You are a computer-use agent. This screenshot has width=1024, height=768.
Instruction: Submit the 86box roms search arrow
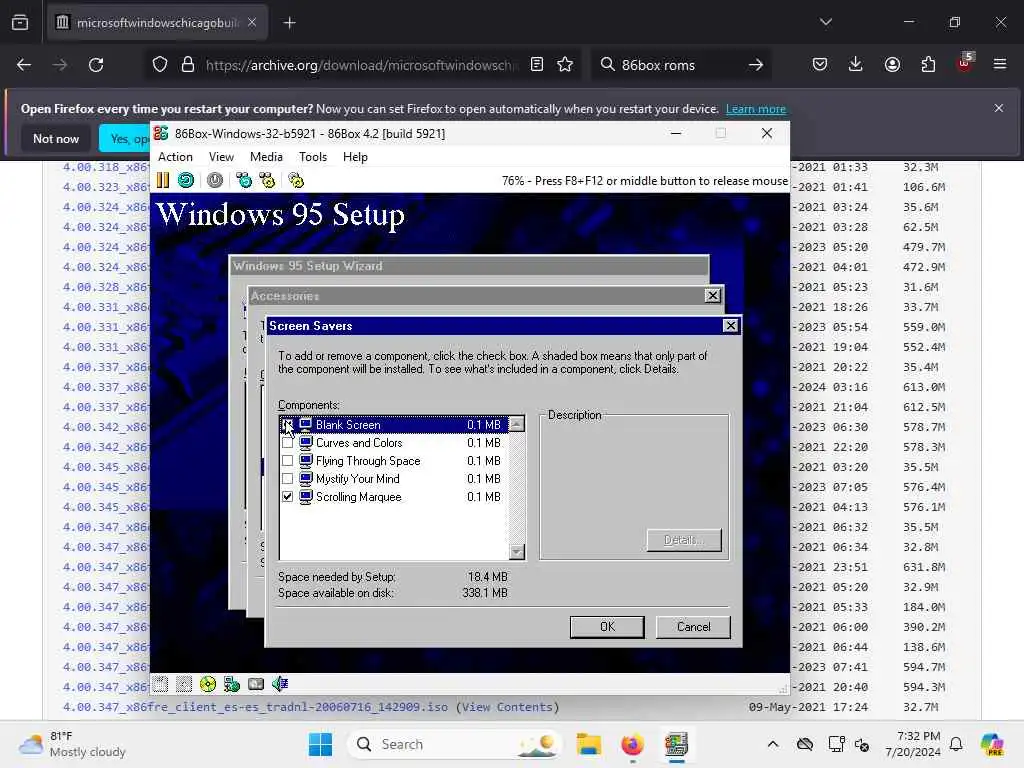(x=756, y=65)
